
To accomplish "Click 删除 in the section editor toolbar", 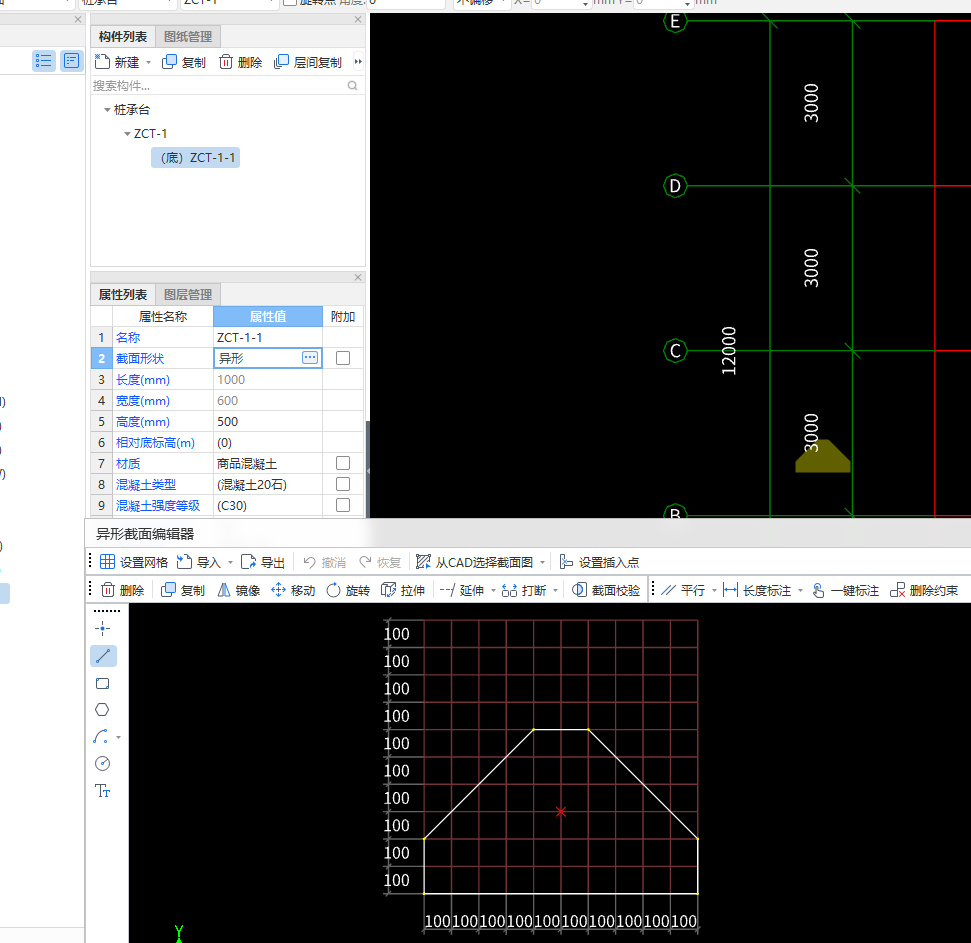I will tap(123, 591).
